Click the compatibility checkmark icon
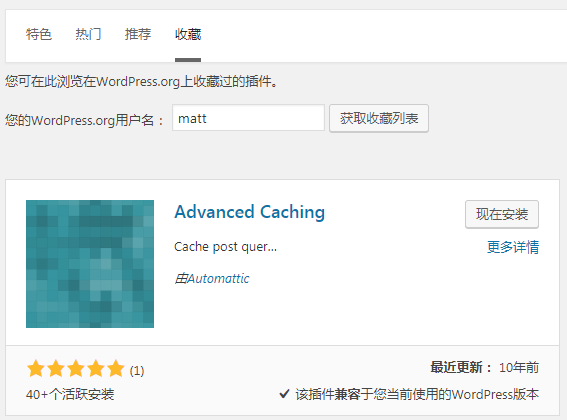Screen dimensions: 567x420 point(285,394)
